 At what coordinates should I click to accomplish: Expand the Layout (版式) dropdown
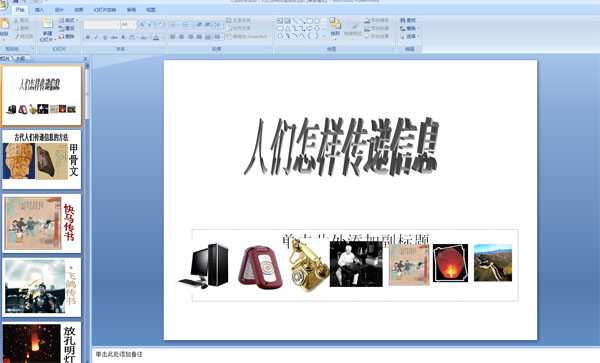click(x=68, y=20)
